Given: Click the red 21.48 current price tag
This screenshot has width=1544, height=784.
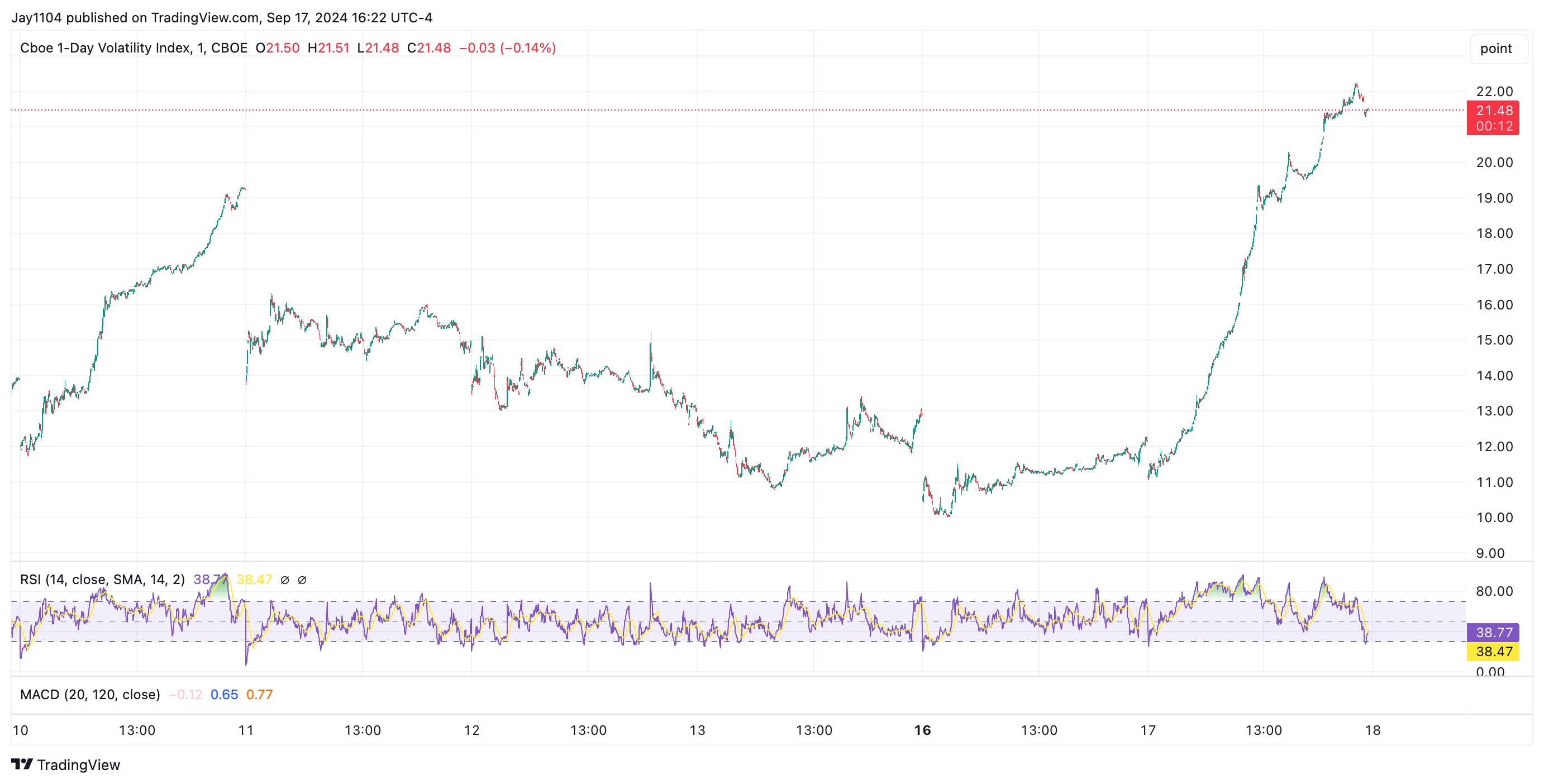Looking at the screenshot, I should point(1493,117).
